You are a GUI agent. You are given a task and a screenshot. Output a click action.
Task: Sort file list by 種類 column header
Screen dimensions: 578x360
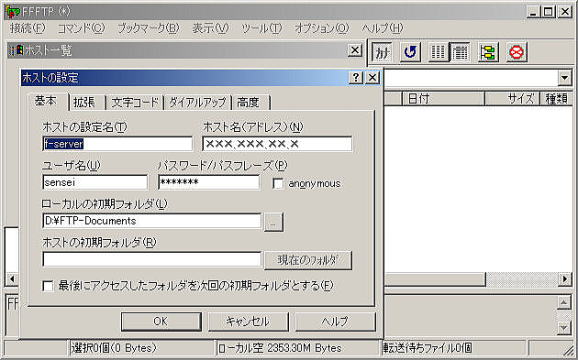click(556, 98)
